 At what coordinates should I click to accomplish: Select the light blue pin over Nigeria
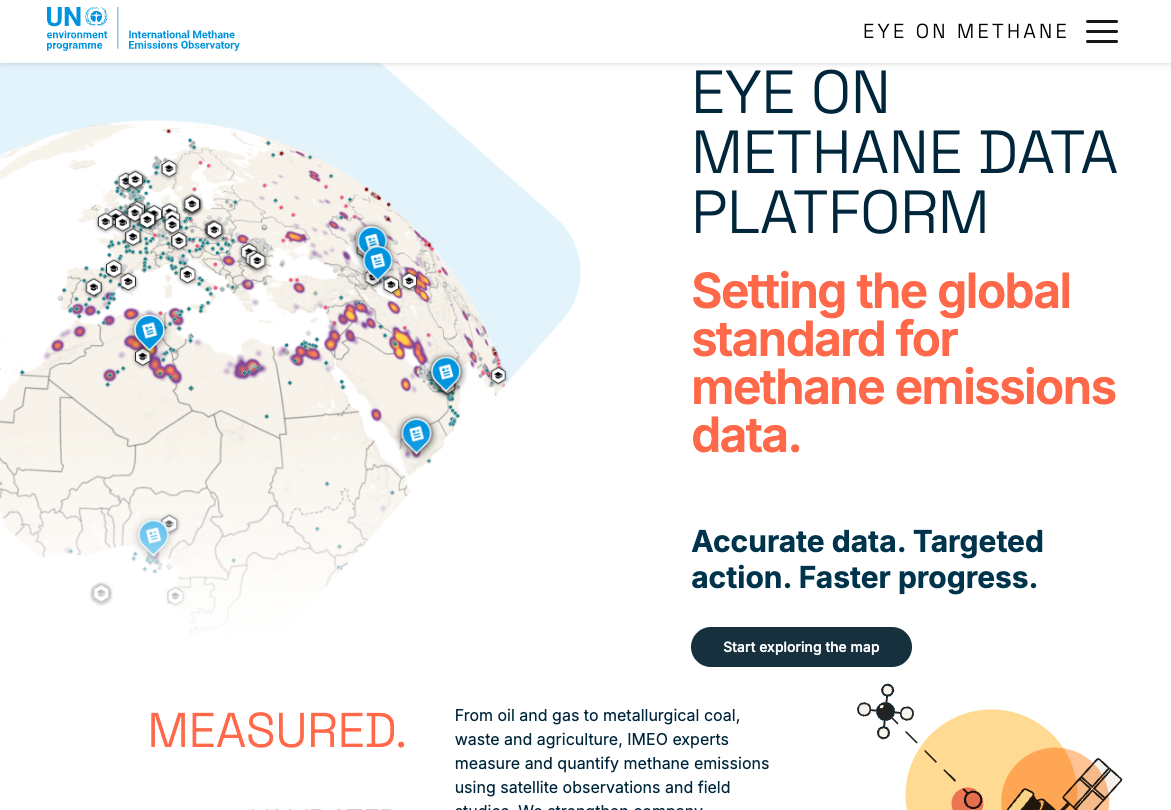coord(153,537)
